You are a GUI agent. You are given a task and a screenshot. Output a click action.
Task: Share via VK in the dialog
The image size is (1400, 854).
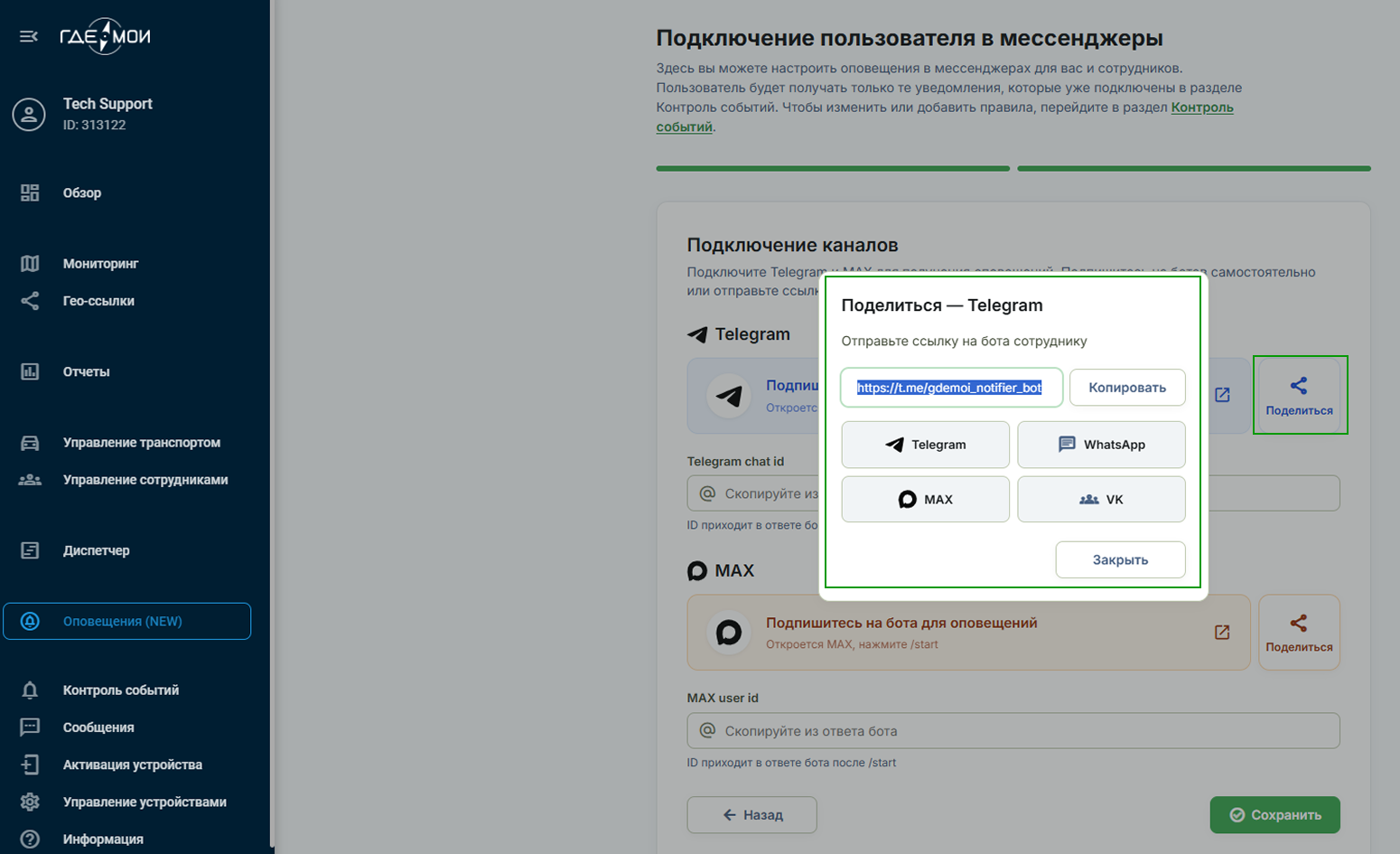tap(1101, 500)
